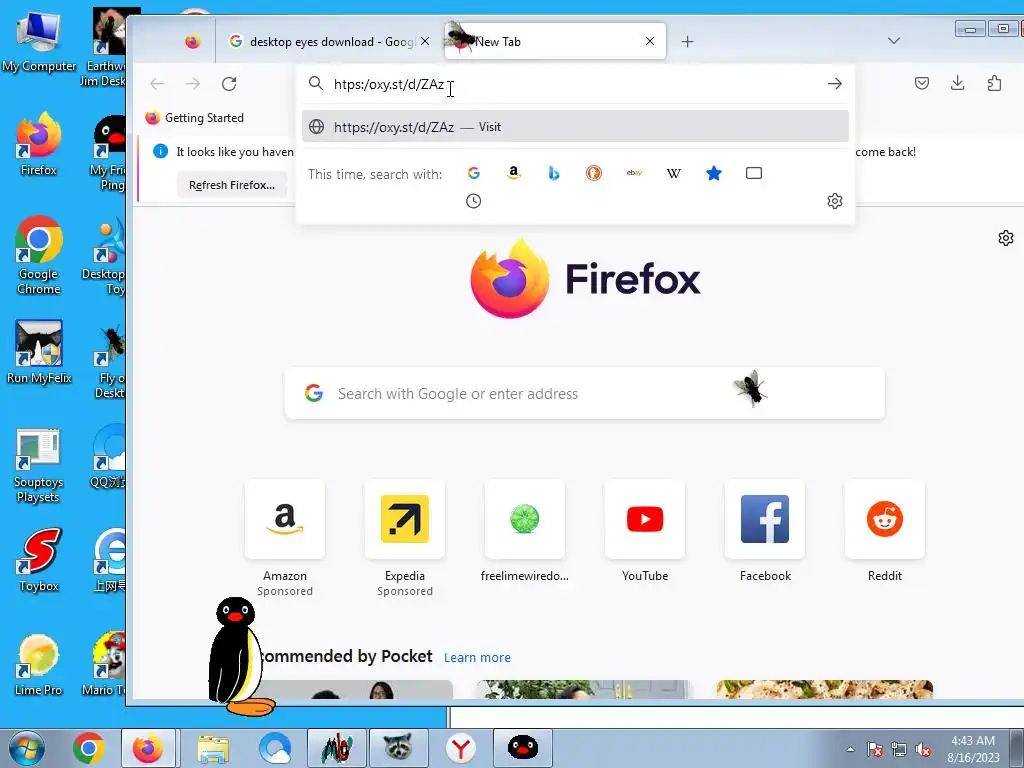Click Pocket Learn more link
This screenshot has width=1024, height=768.
[x=477, y=658]
